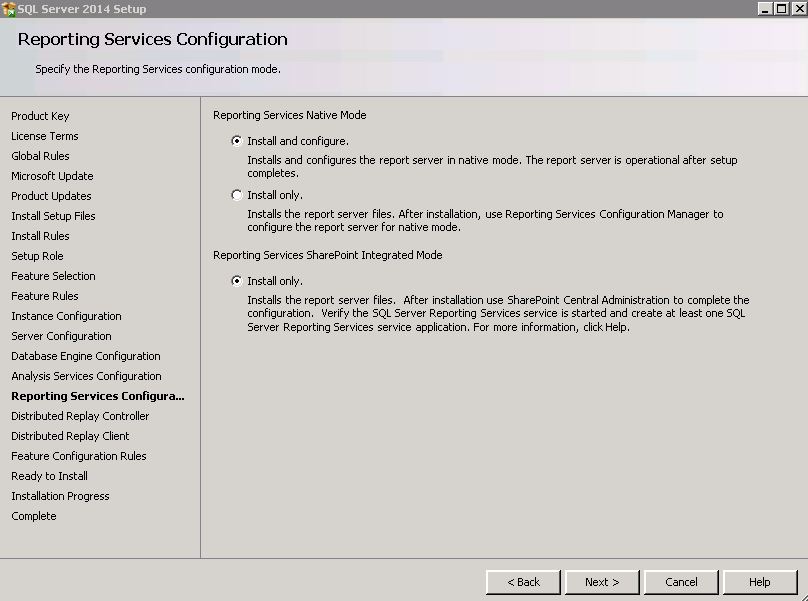Click the 'use SharePoint Central Administration' description

[498, 313]
